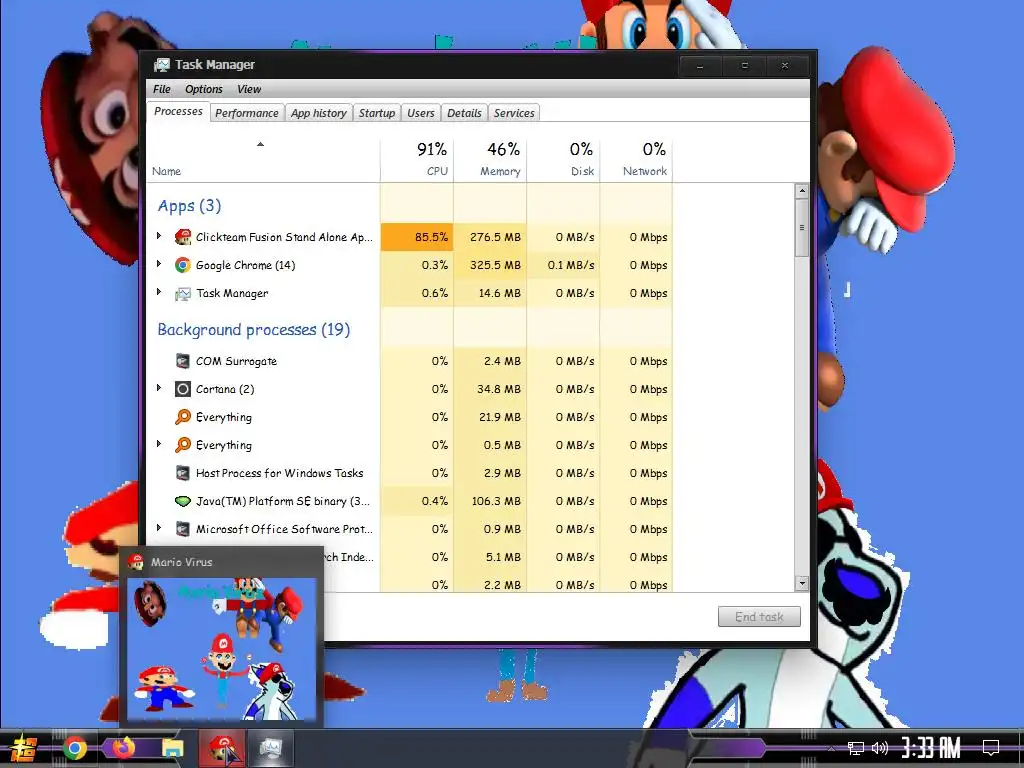The image size is (1024, 768).
Task: Switch to the App history tab
Action: (319, 113)
